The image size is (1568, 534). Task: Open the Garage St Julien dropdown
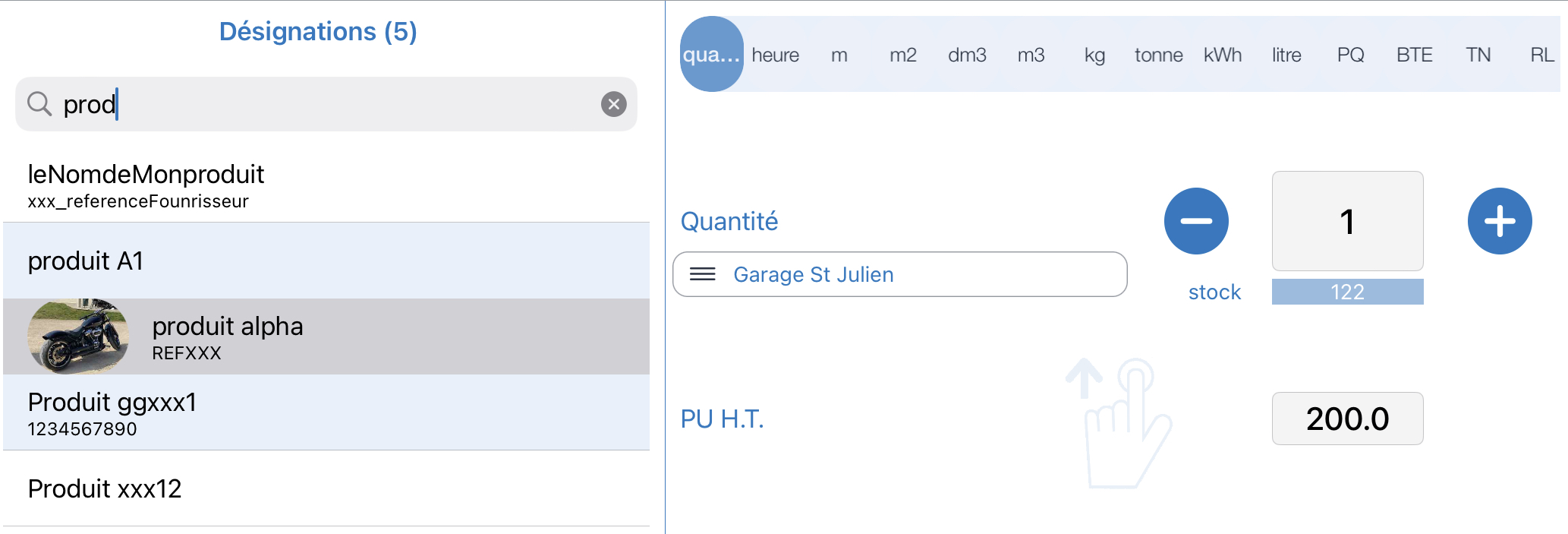(x=899, y=274)
